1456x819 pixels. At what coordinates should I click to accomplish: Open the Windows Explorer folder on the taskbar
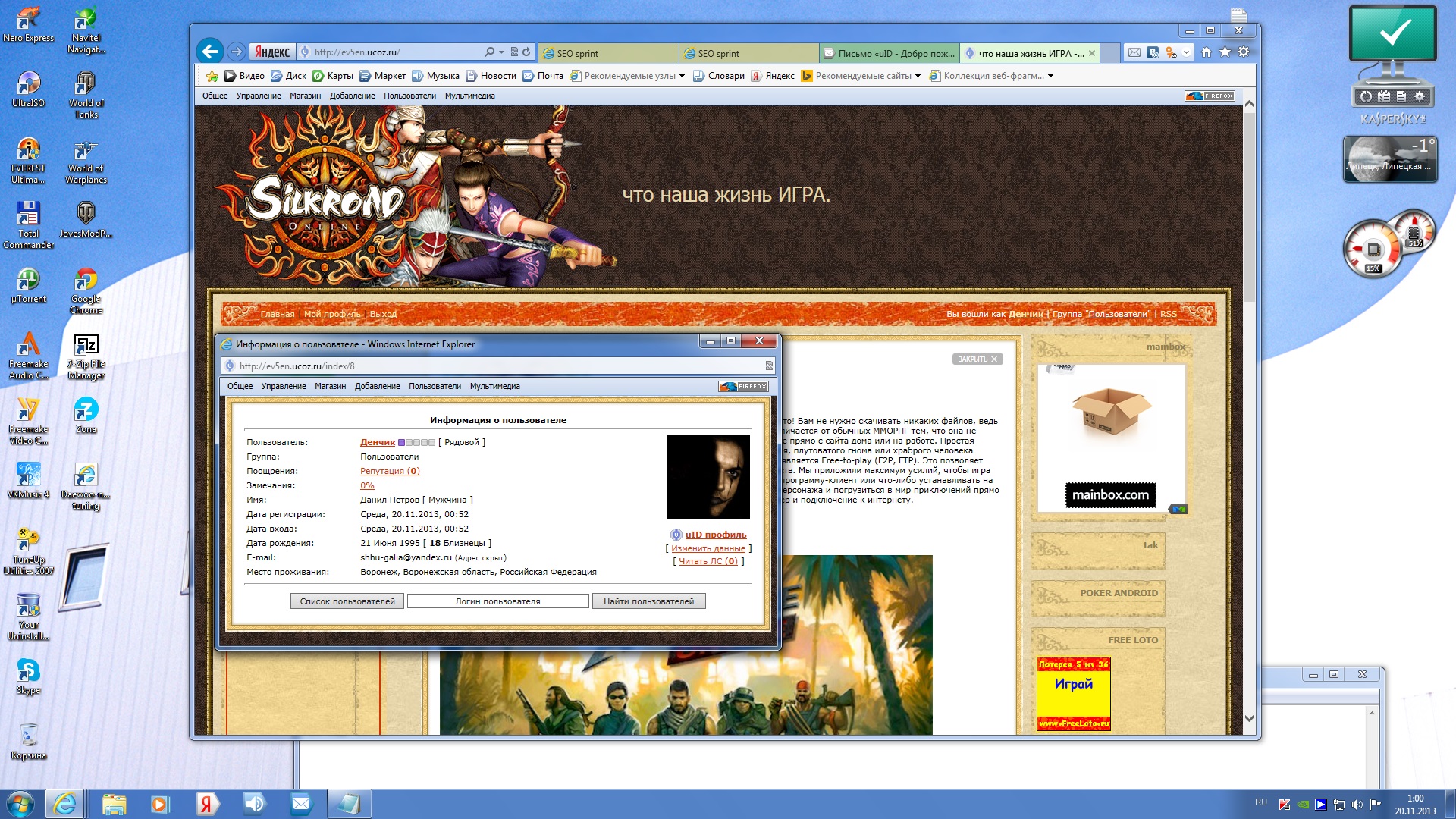pos(114,804)
